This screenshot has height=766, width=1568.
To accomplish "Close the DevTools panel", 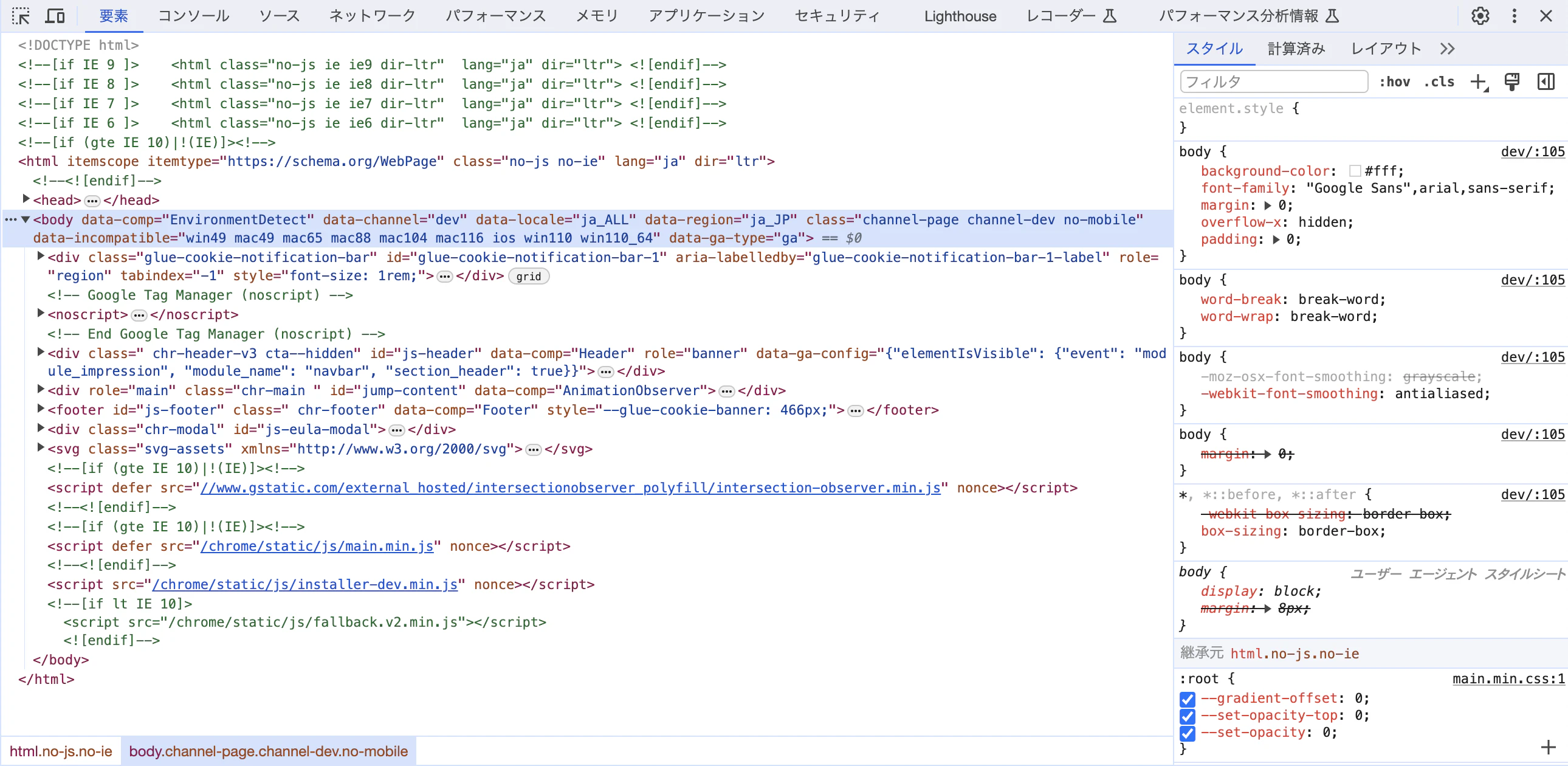I will pyautogui.click(x=1546, y=16).
